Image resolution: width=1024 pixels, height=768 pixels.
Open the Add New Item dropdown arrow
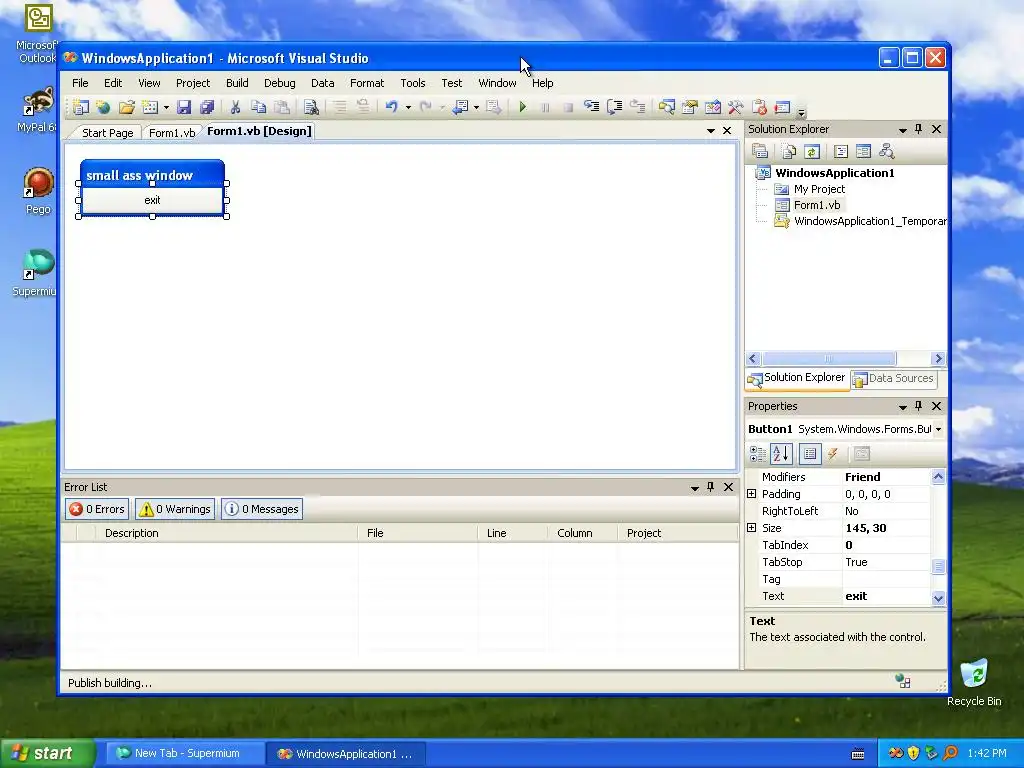(166, 107)
